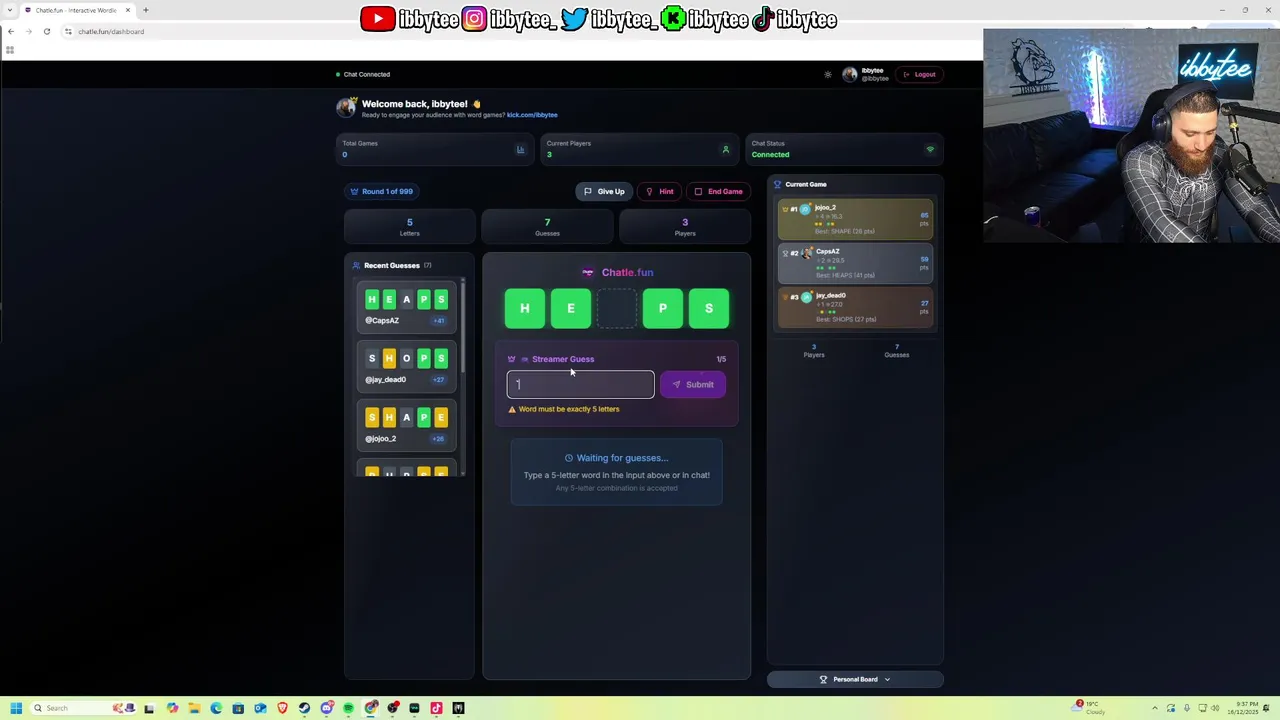Click the Chatle.fun logo icon above board
Image resolution: width=1280 pixels, height=720 pixels.
point(588,272)
